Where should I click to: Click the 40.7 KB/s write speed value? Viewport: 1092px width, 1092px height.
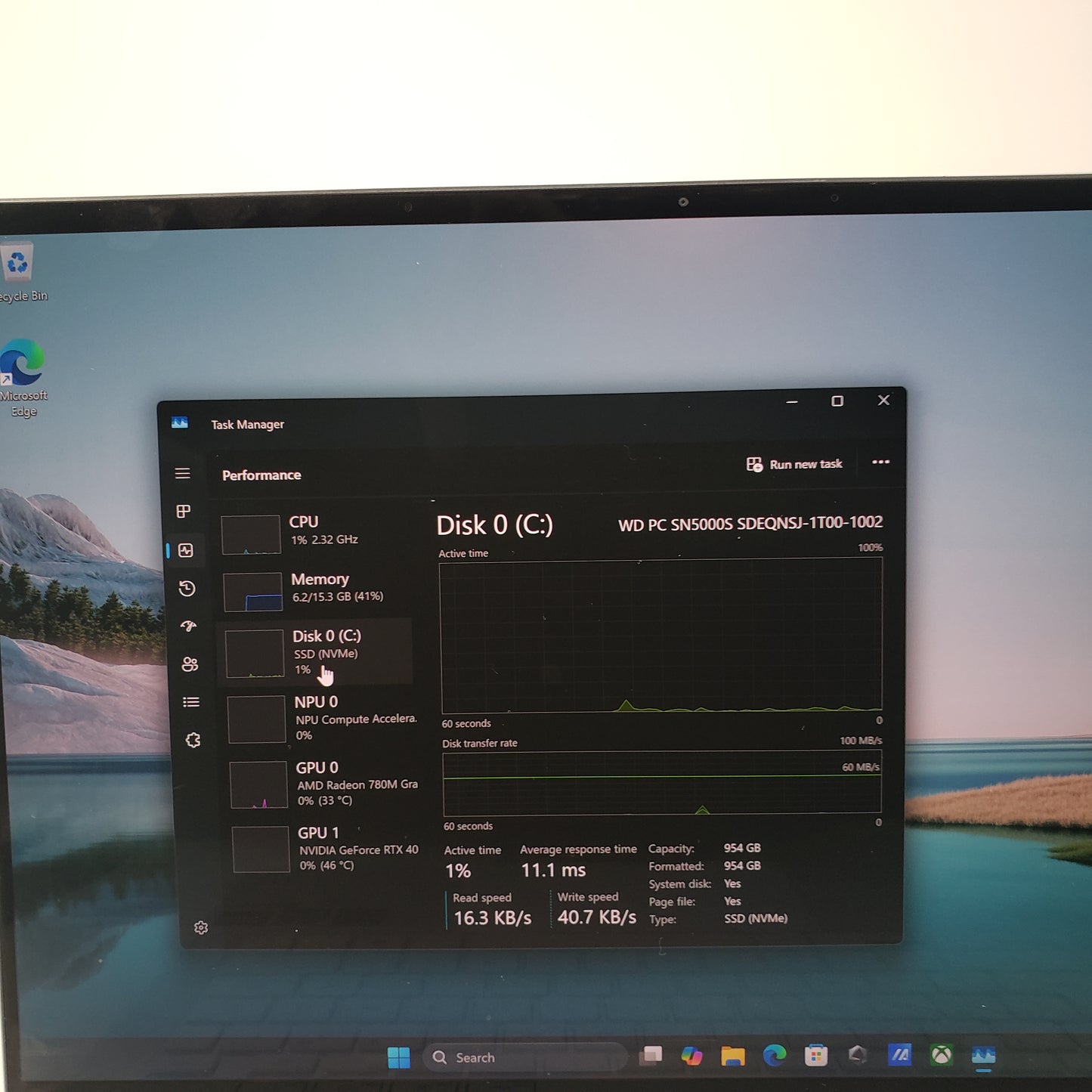[x=597, y=917]
